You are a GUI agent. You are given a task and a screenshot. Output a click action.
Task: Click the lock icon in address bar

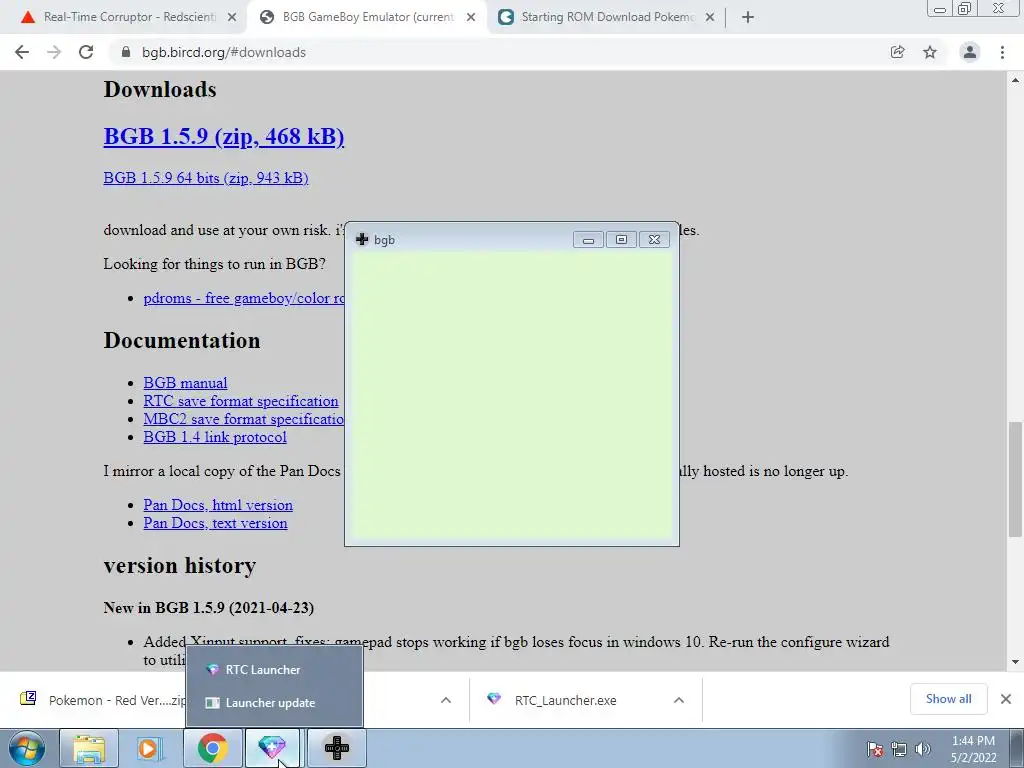coord(125,52)
